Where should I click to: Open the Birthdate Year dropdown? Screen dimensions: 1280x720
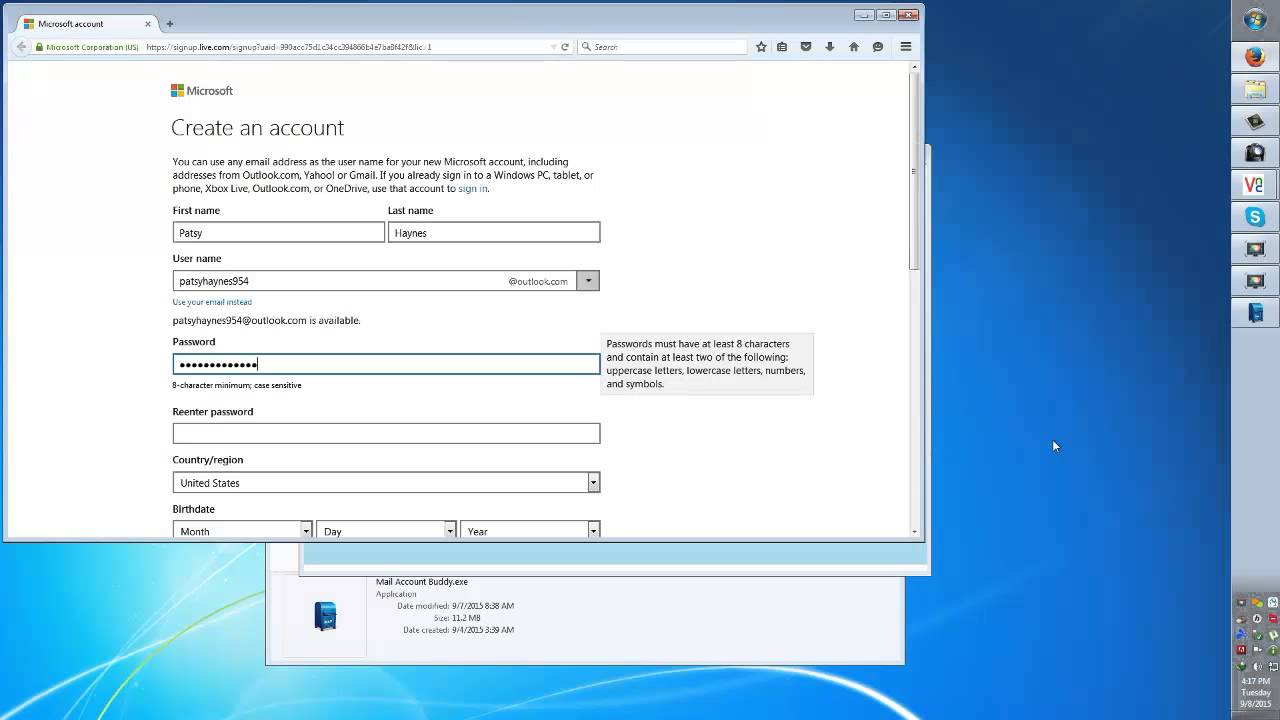530,531
